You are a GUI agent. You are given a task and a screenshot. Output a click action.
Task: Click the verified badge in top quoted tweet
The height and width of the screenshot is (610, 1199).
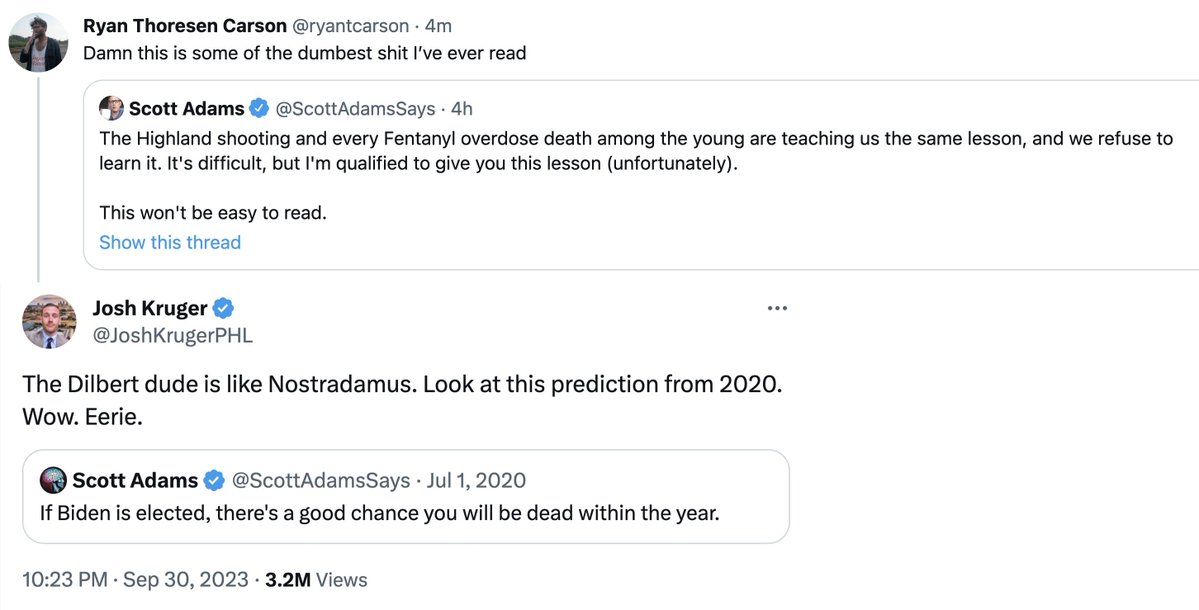(x=259, y=108)
